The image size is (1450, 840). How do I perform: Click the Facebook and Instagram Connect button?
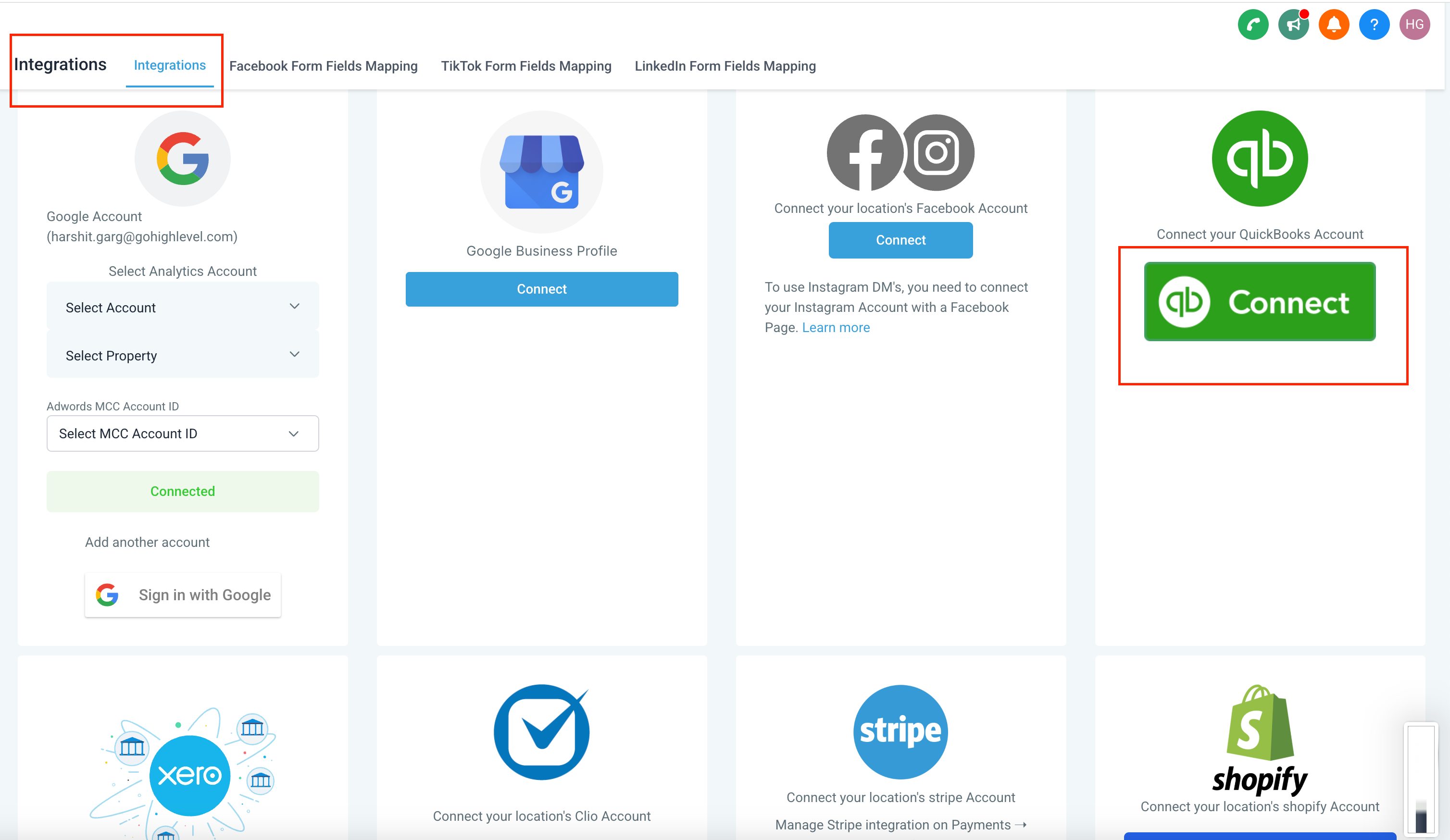click(x=900, y=240)
